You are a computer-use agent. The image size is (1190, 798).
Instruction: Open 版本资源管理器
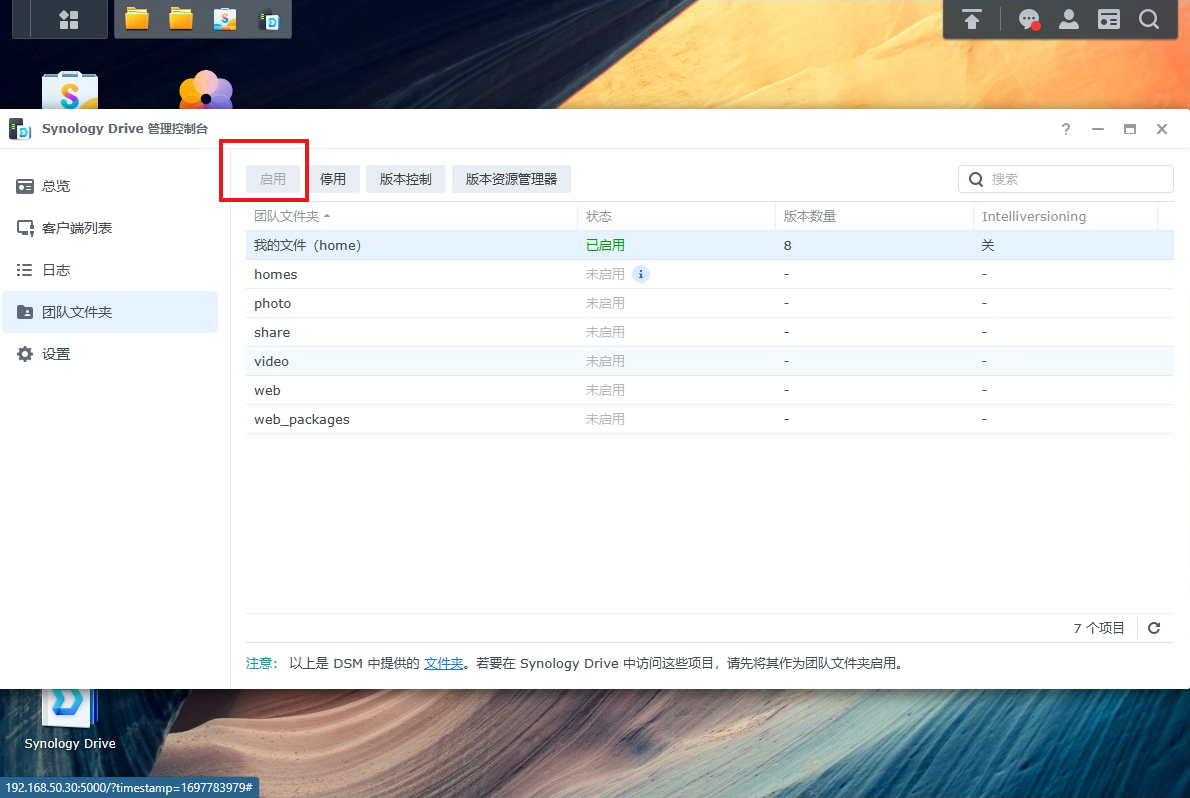point(511,179)
